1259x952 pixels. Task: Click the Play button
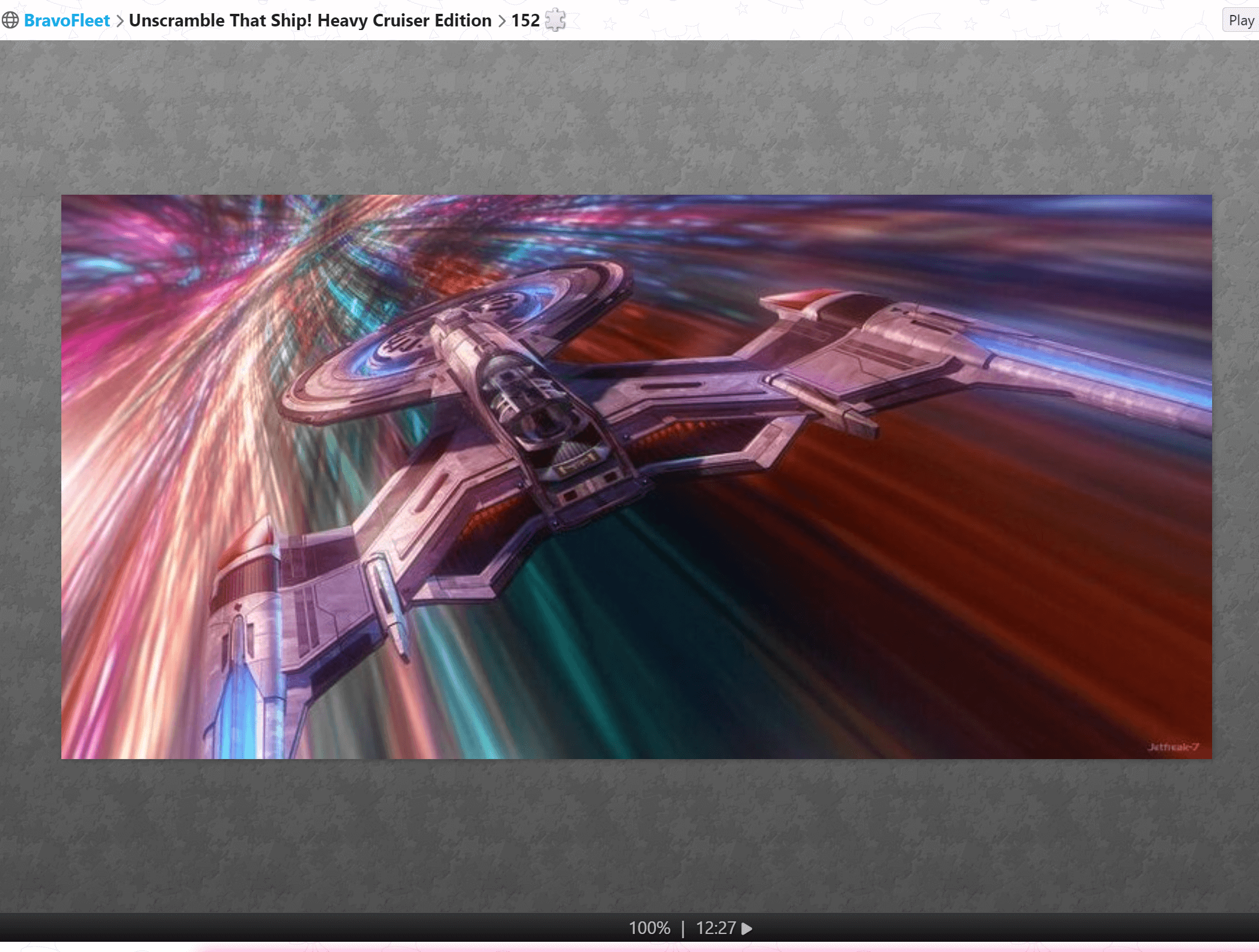(x=1241, y=20)
